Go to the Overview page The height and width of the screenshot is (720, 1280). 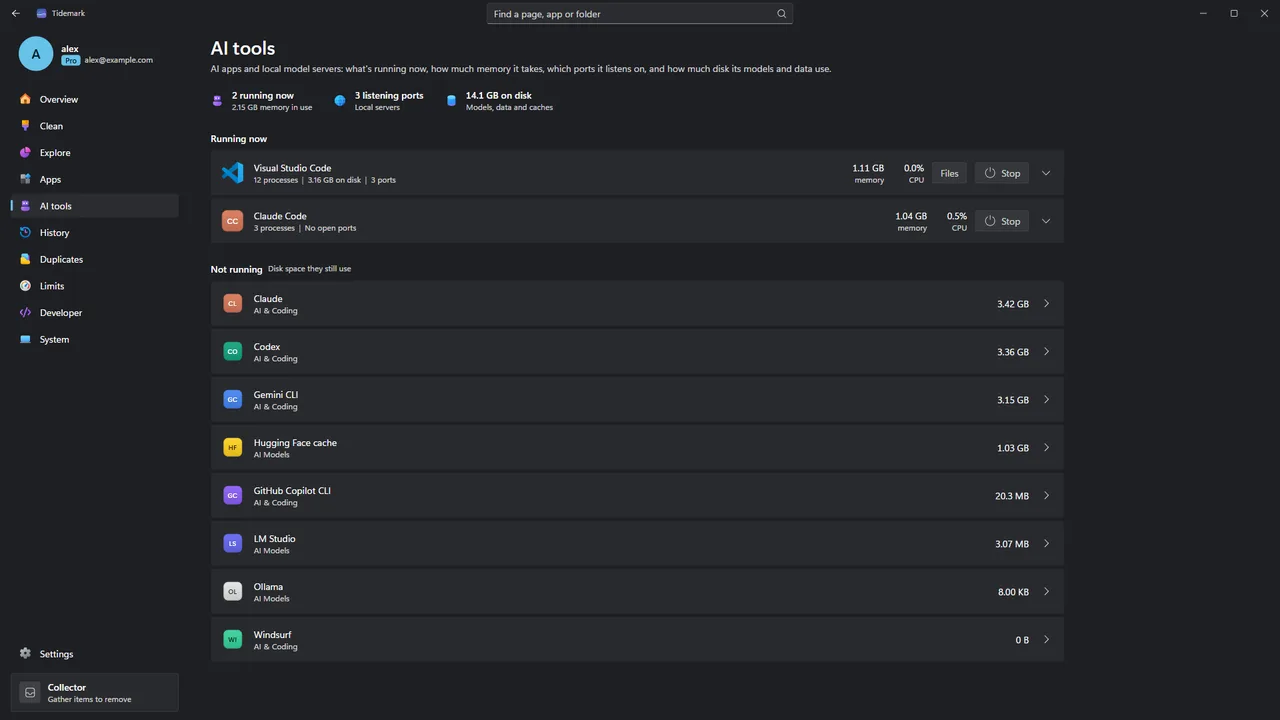(95, 99)
